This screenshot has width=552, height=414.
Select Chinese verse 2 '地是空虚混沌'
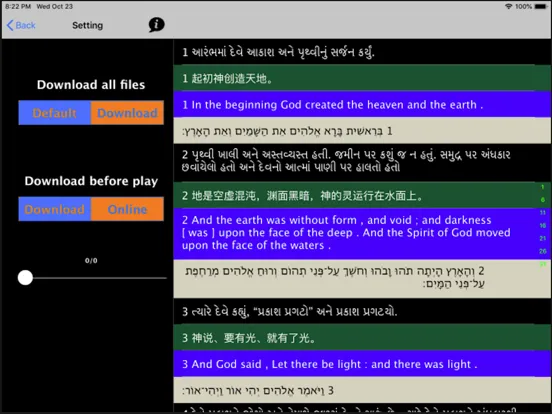[362, 195]
